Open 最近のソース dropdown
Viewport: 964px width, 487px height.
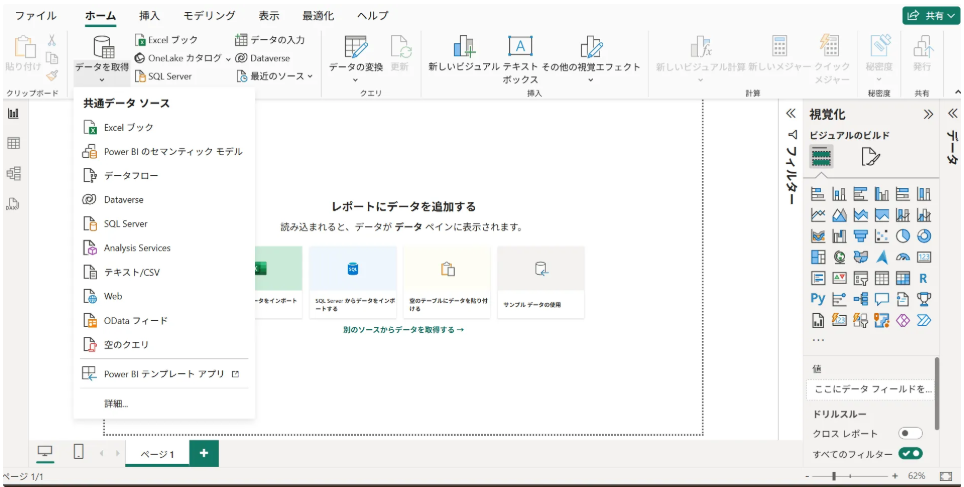point(310,76)
